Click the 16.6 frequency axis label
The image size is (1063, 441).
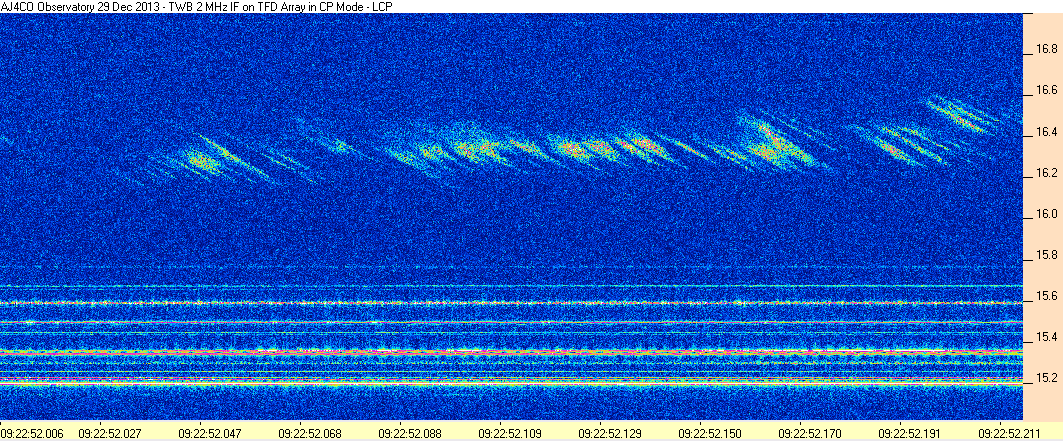(1046, 90)
